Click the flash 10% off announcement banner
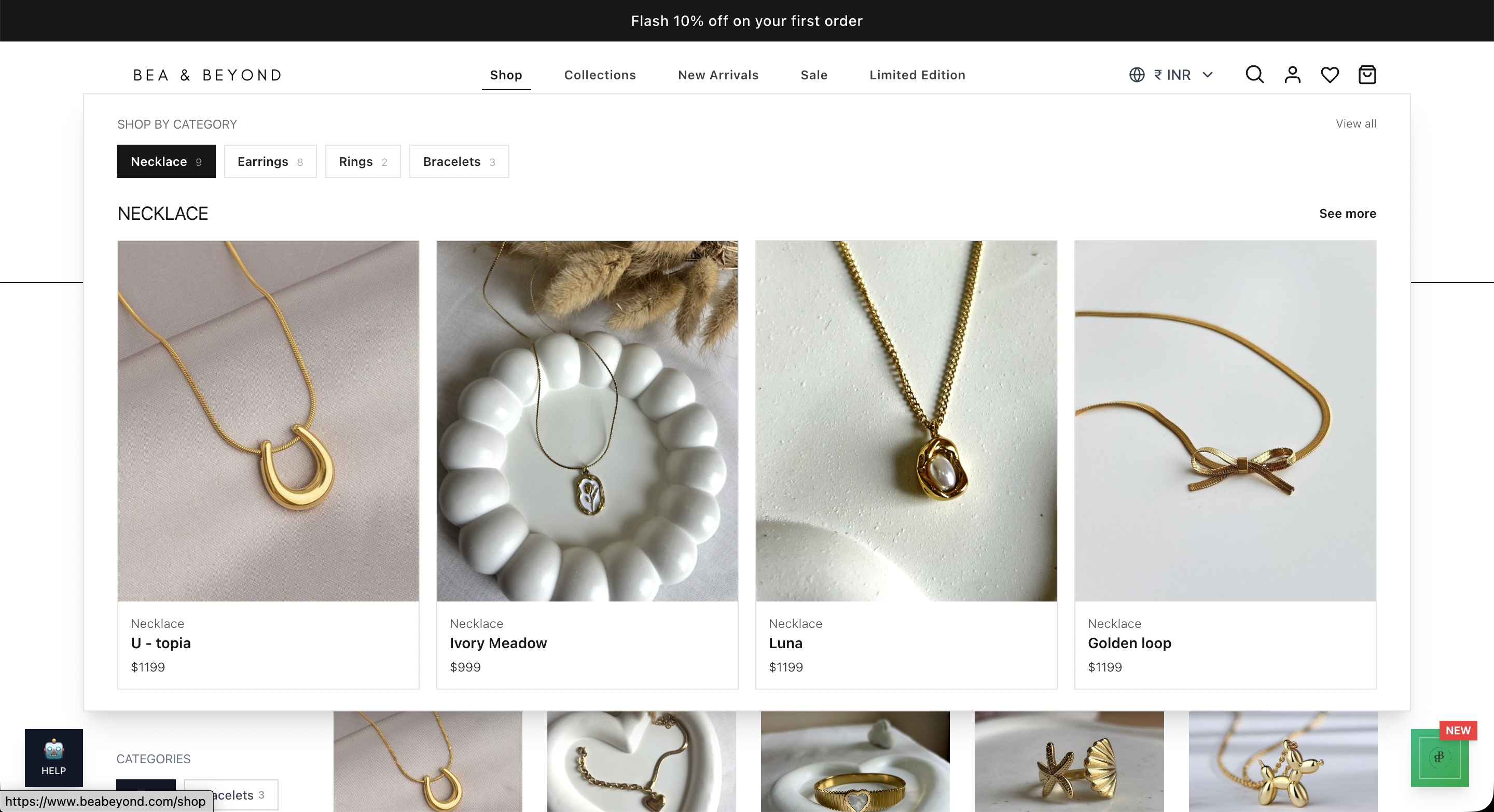 [747, 21]
